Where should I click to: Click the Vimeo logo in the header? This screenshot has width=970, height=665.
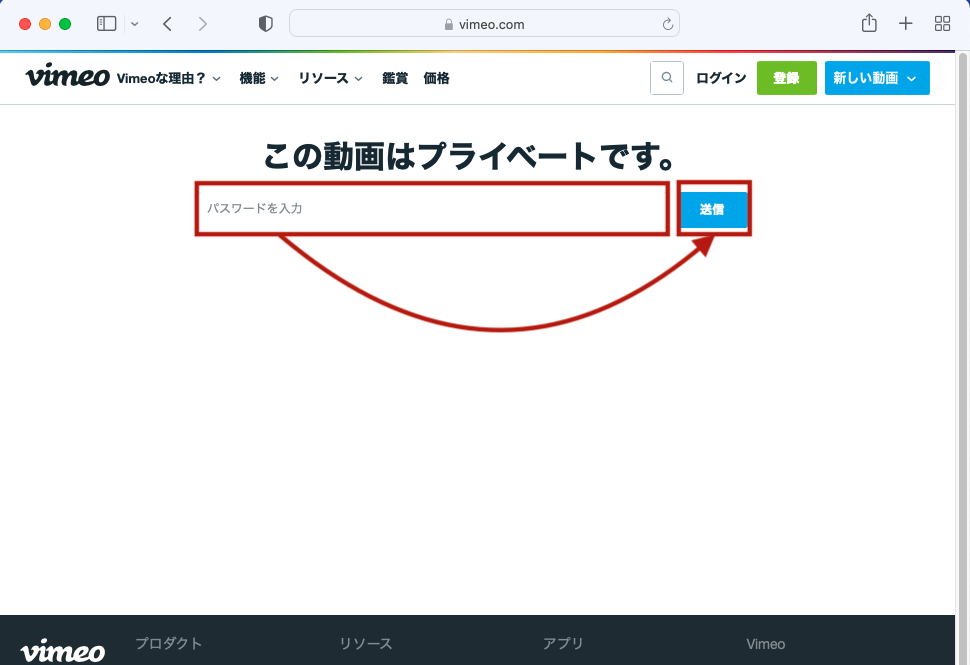pos(67,75)
